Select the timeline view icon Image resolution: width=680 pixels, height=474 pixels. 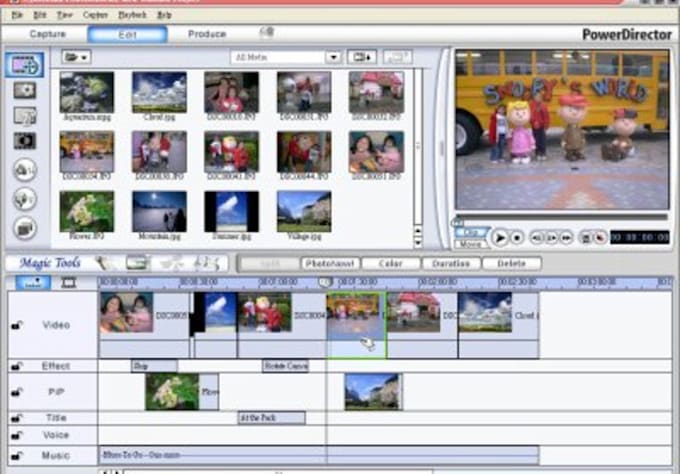tap(33, 283)
